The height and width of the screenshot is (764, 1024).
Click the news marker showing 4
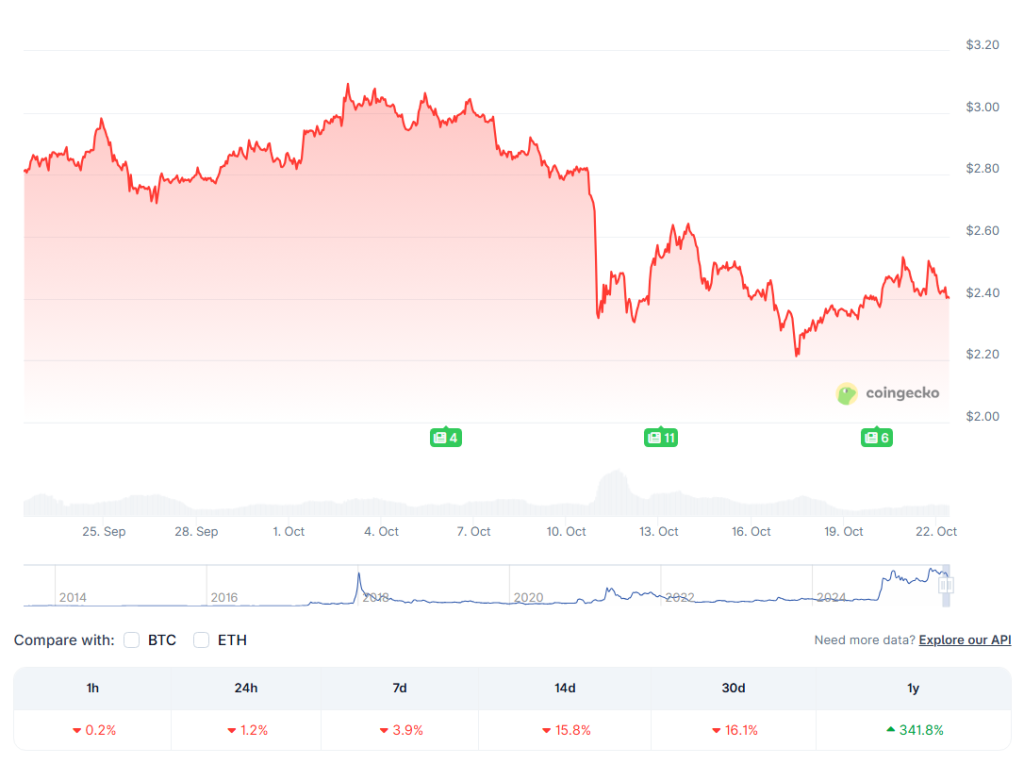point(445,438)
